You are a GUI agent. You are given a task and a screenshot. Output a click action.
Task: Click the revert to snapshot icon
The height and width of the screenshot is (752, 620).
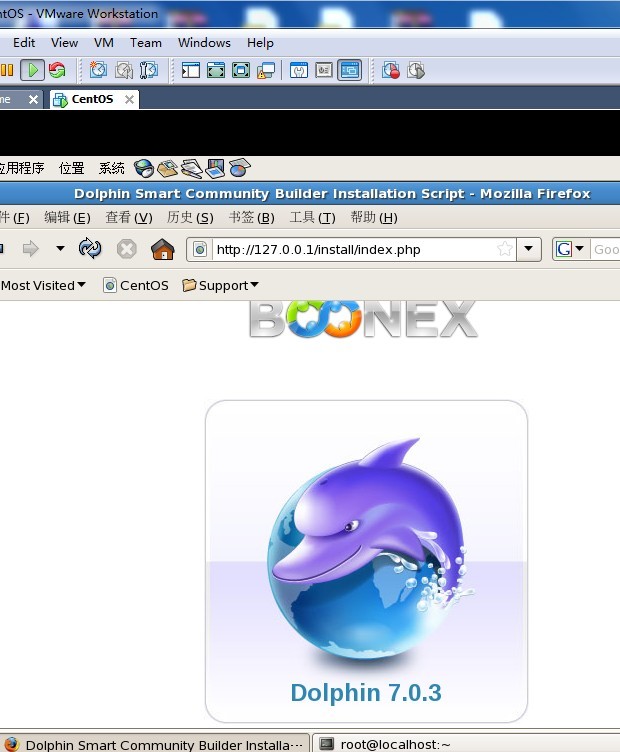[x=124, y=70]
